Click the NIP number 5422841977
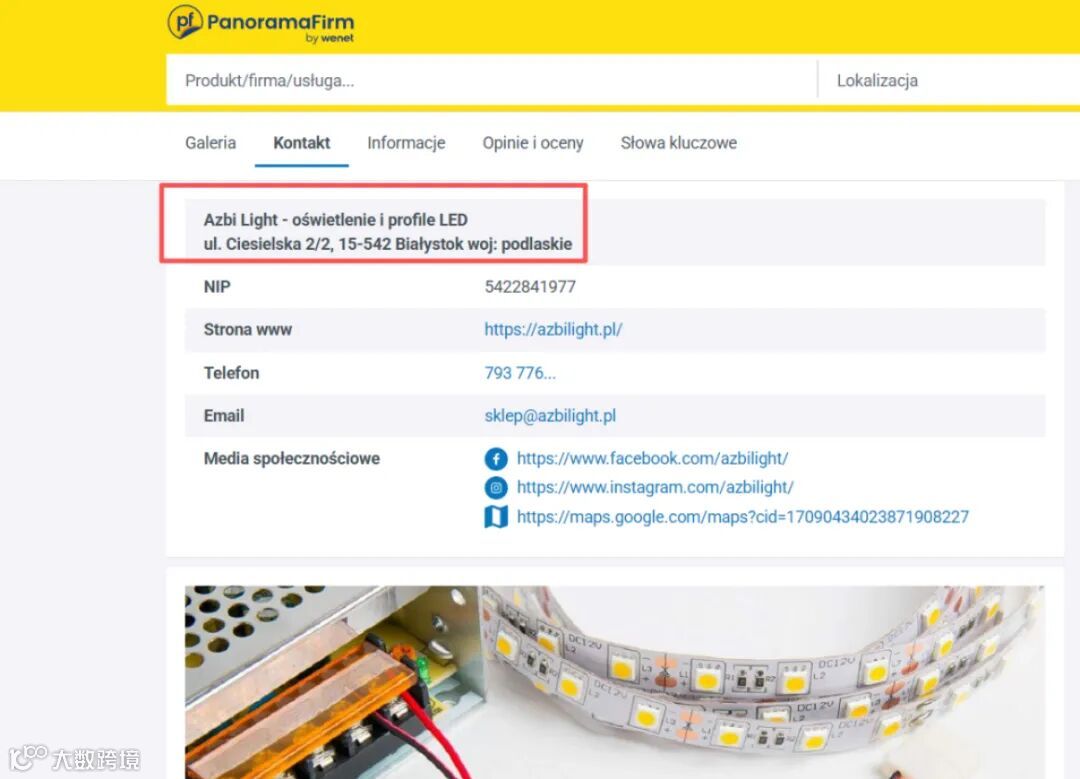Viewport: 1080px width, 779px height. 530,287
